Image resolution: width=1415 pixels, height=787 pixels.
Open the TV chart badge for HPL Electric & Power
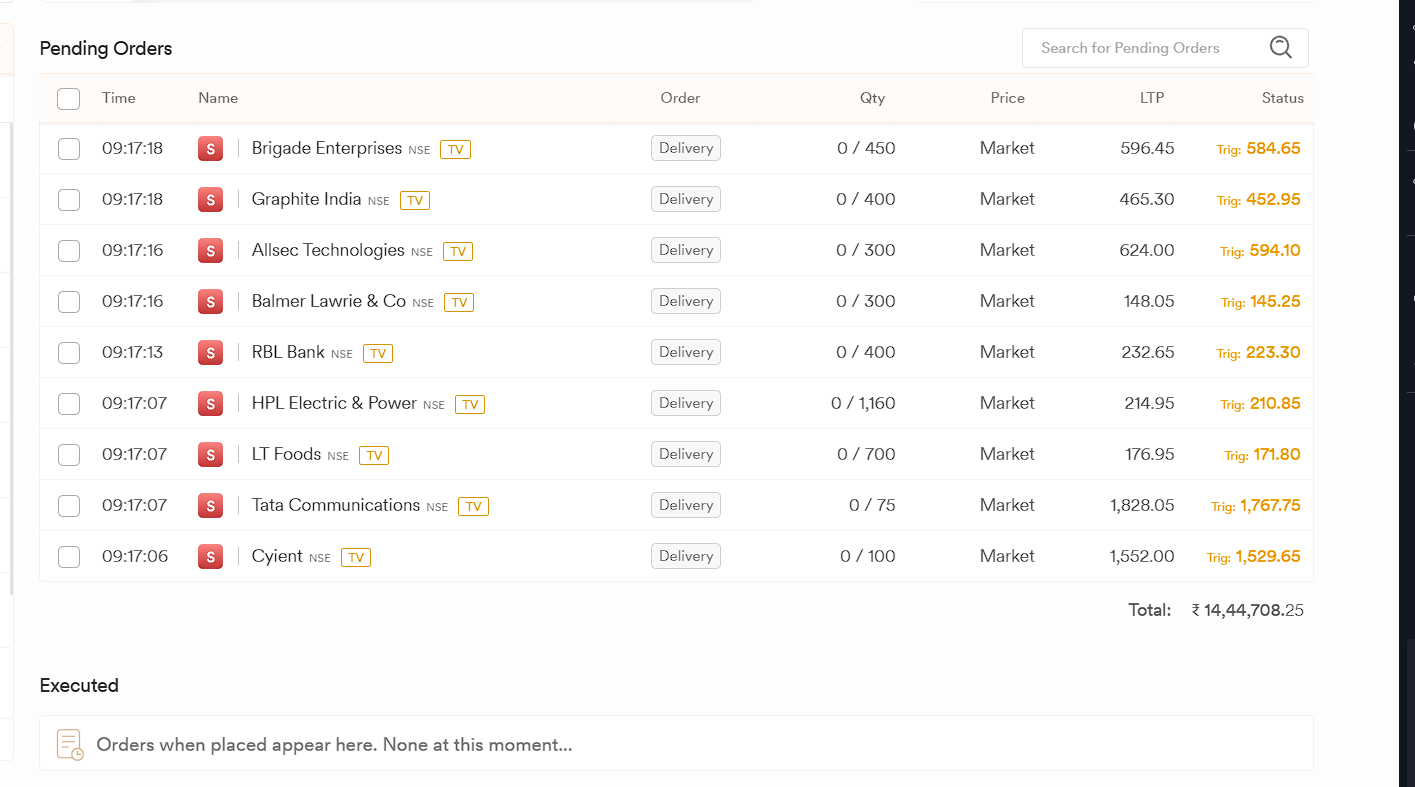coord(470,405)
